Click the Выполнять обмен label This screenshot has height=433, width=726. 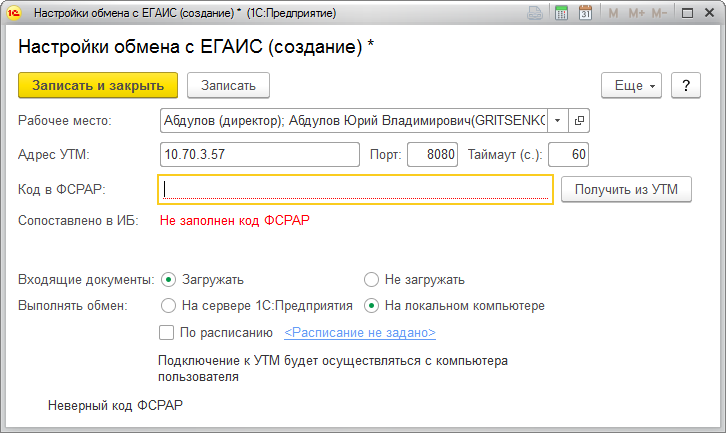[x=73, y=306]
